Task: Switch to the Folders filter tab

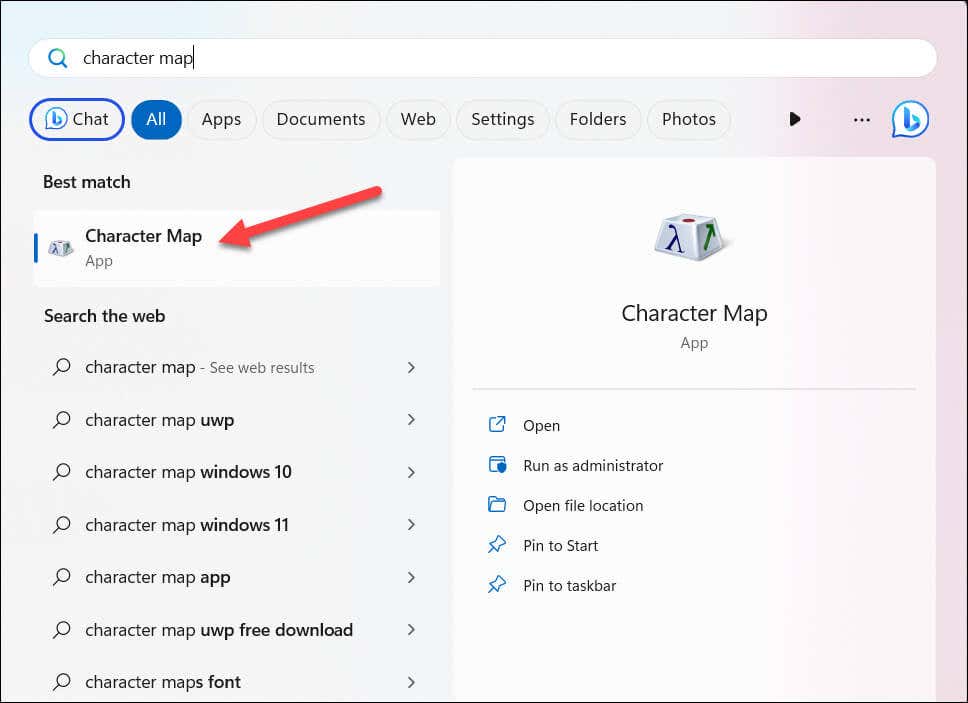Action: tap(598, 119)
